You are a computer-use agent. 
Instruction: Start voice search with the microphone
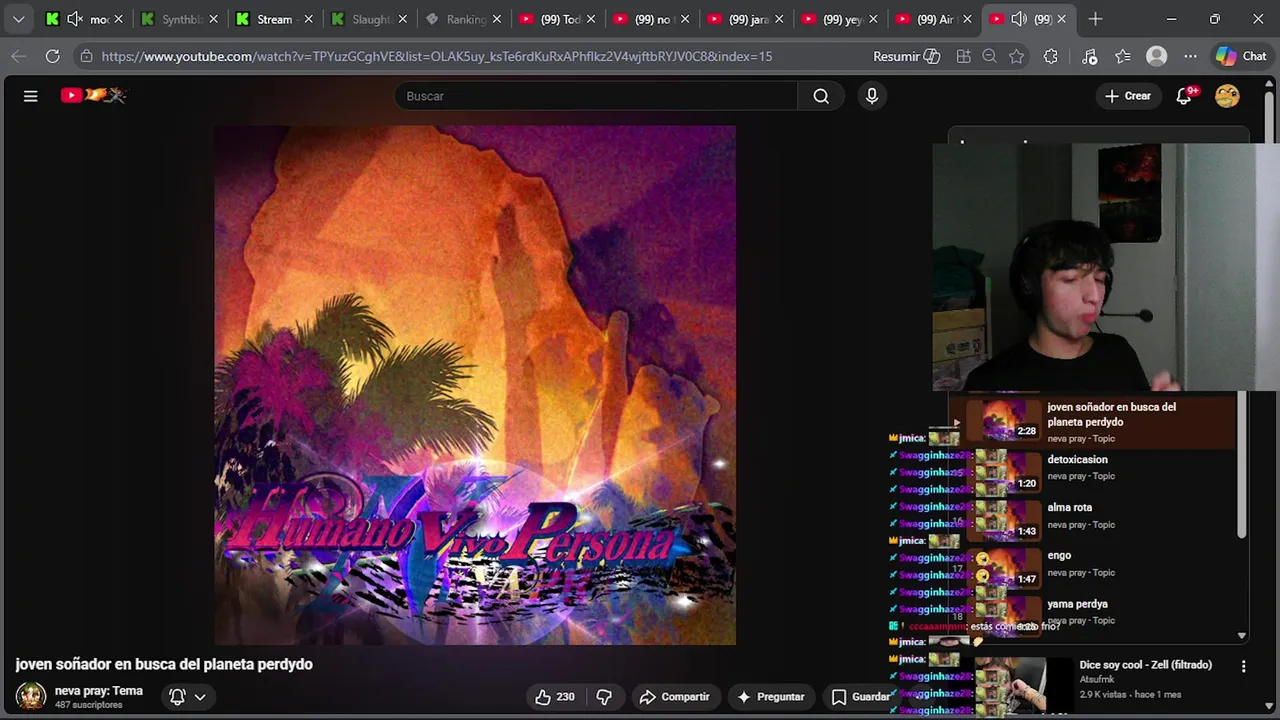[x=872, y=96]
